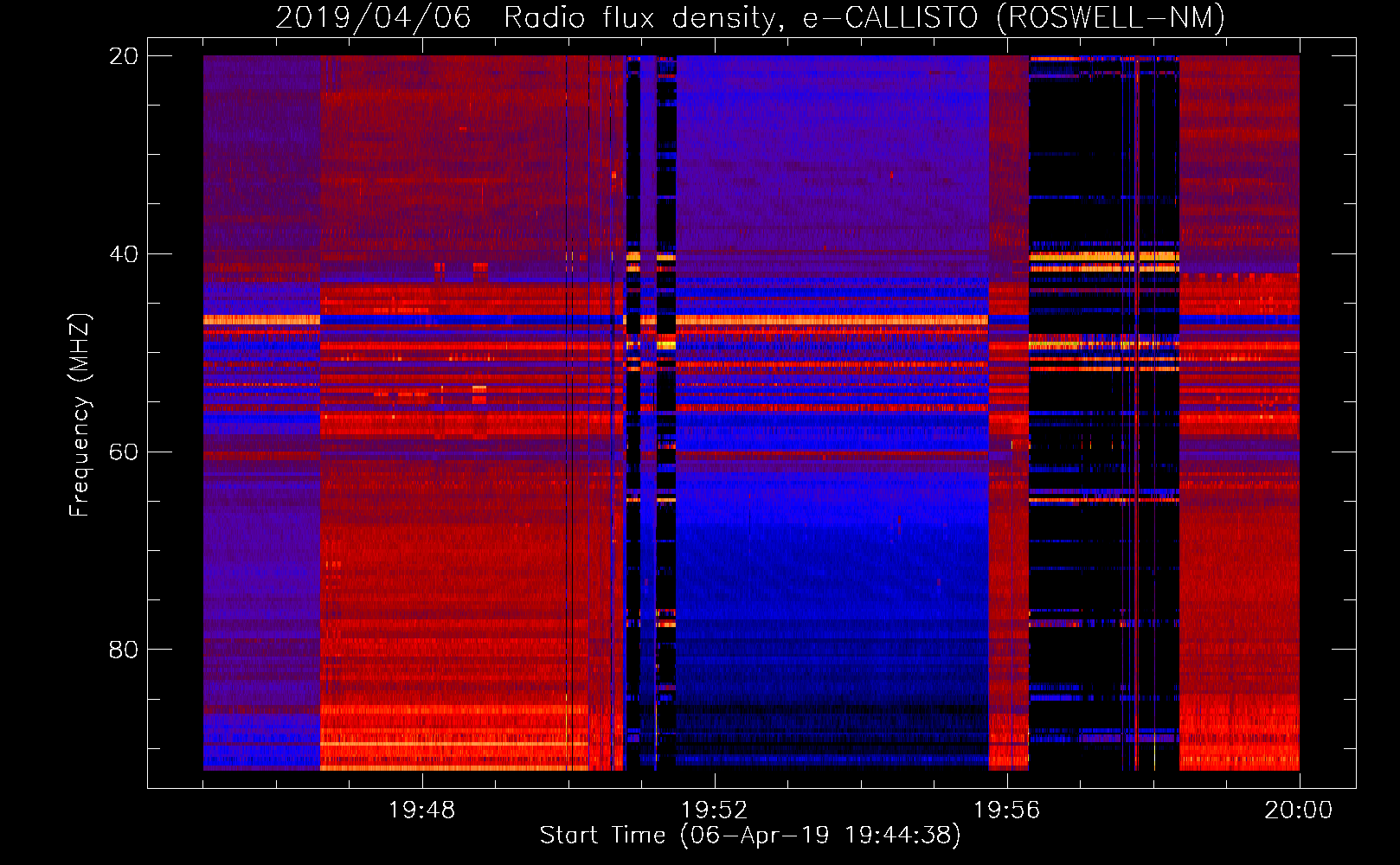Click the '19:56' time tick label
Viewport: 1400px width, 865px height.
click(x=1006, y=811)
